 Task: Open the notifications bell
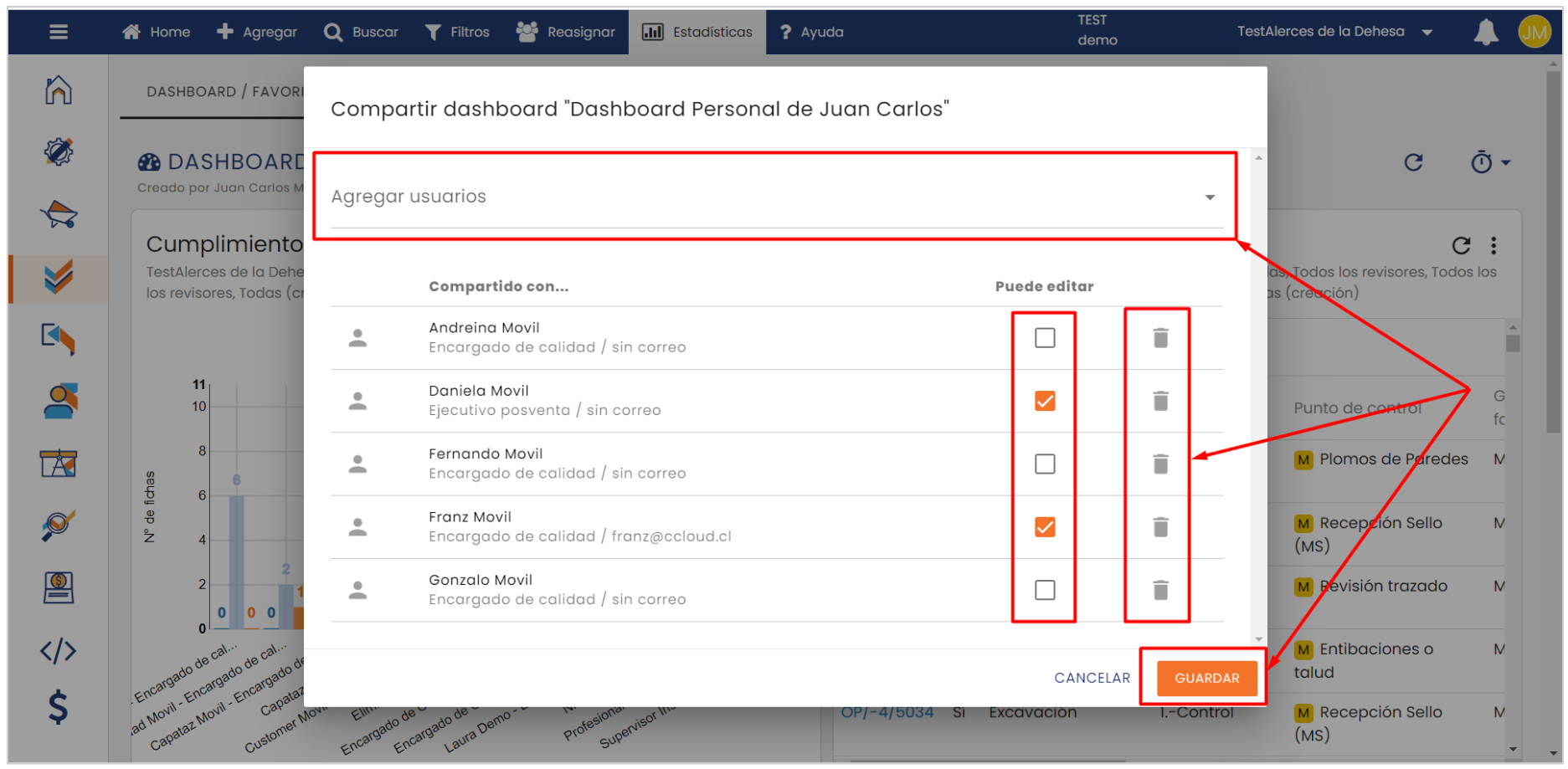click(1485, 32)
